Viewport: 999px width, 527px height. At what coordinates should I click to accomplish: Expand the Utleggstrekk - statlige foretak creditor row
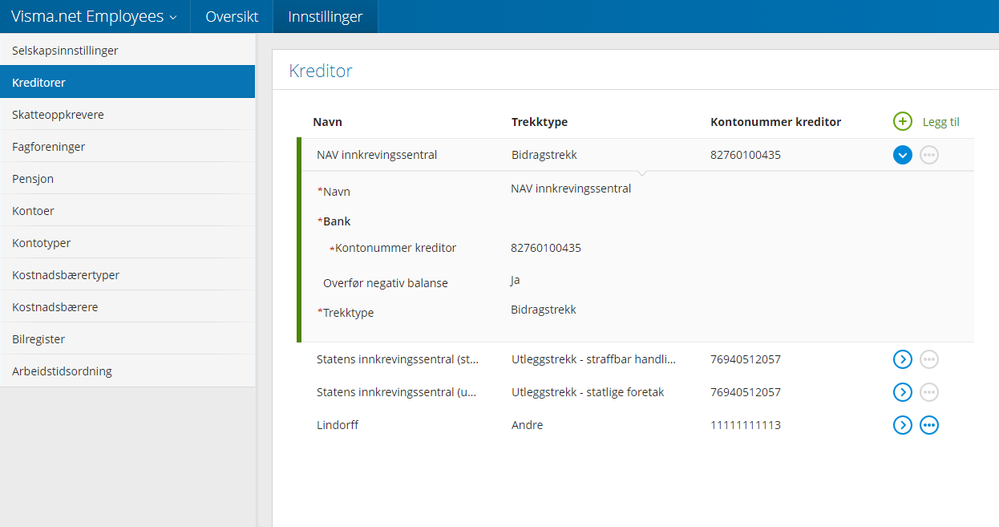click(902, 392)
